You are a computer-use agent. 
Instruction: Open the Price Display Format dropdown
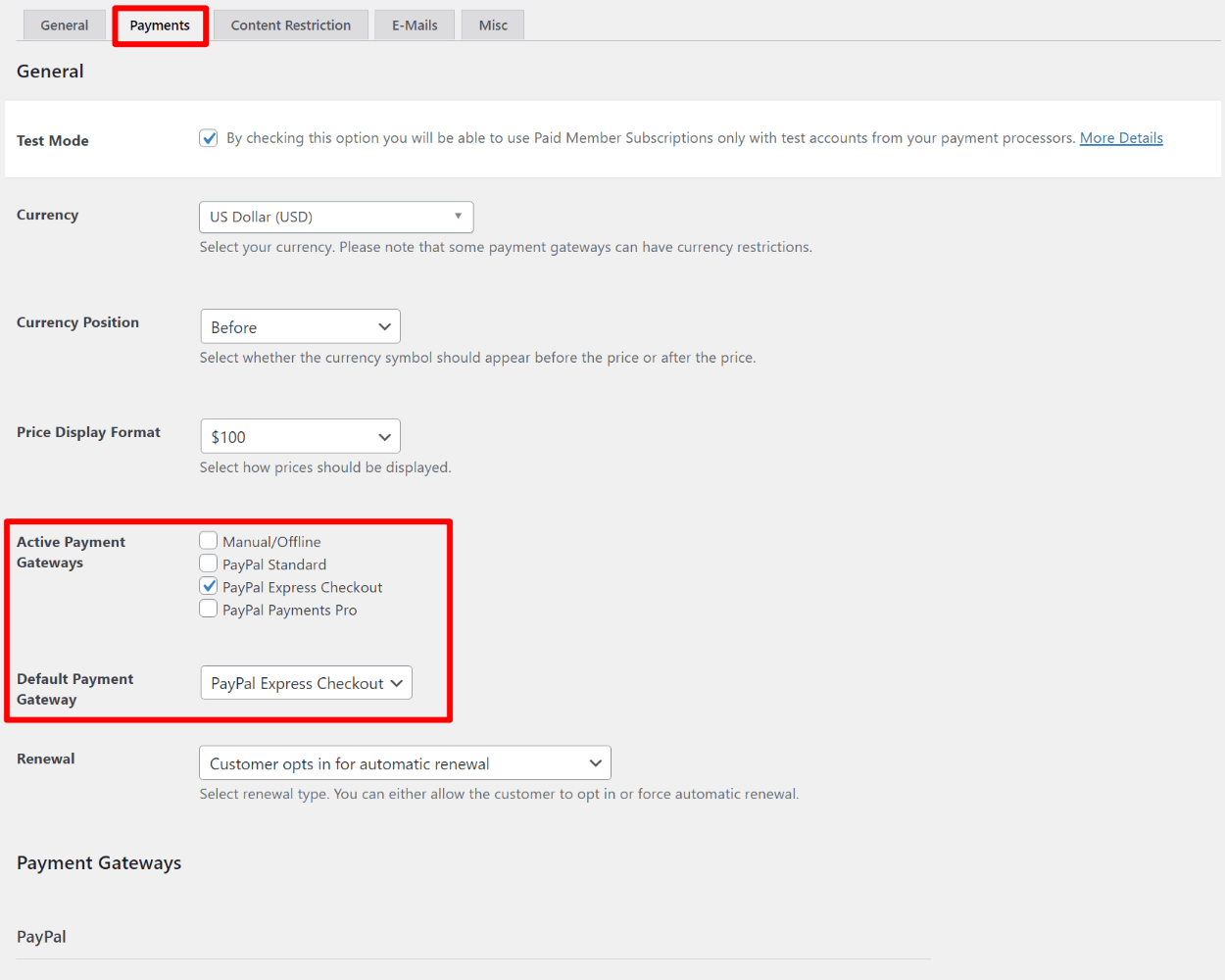pos(300,436)
